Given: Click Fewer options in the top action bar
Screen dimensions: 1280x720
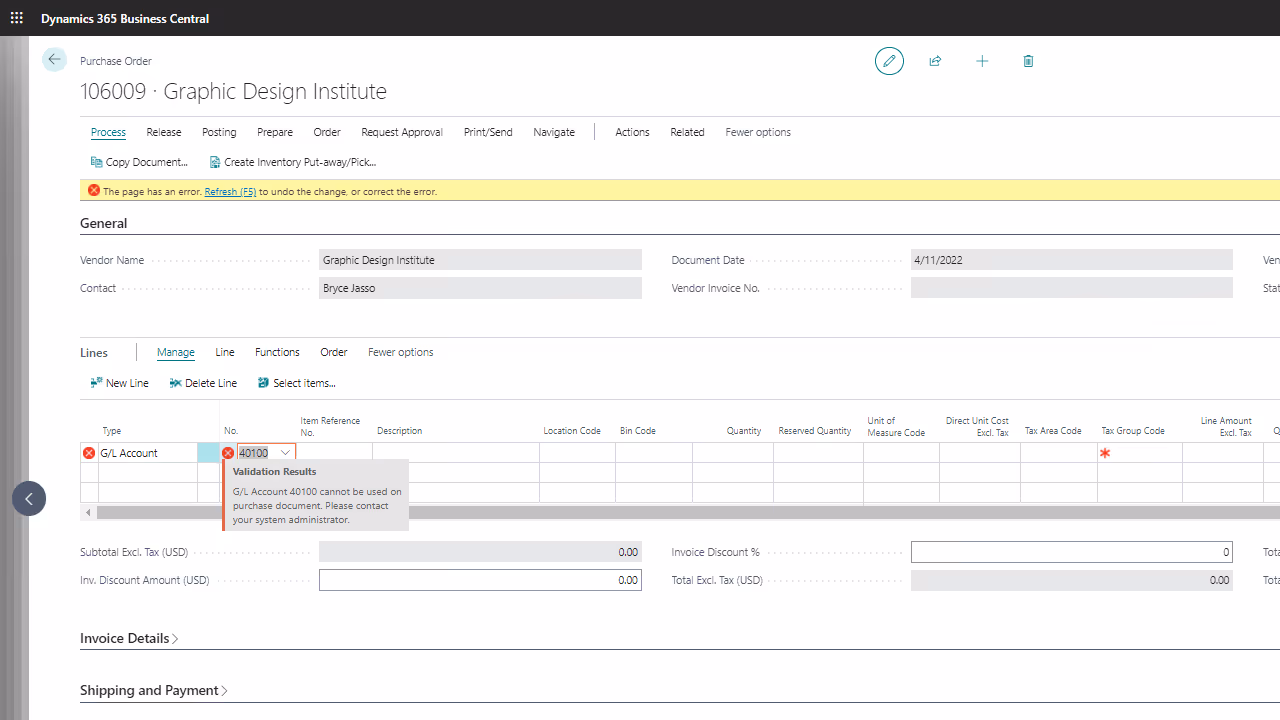Looking at the screenshot, I should click(x=758, y=132).
